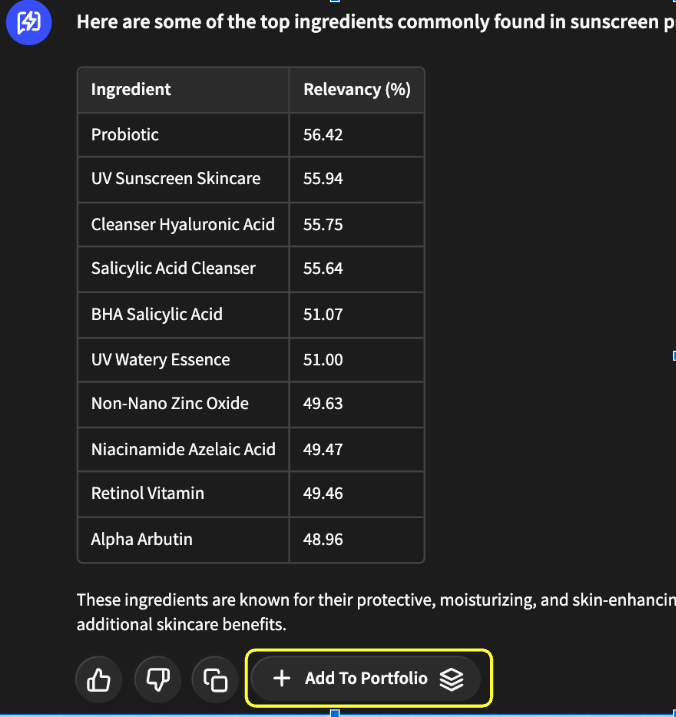Select the Alpha Arbutin row
The height and width of the screenshot is (717, 676).
coord(142,539)
